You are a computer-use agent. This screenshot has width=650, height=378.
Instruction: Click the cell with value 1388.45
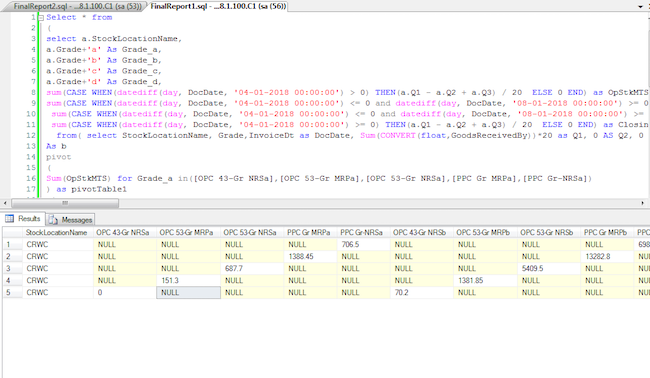(310, 257)
